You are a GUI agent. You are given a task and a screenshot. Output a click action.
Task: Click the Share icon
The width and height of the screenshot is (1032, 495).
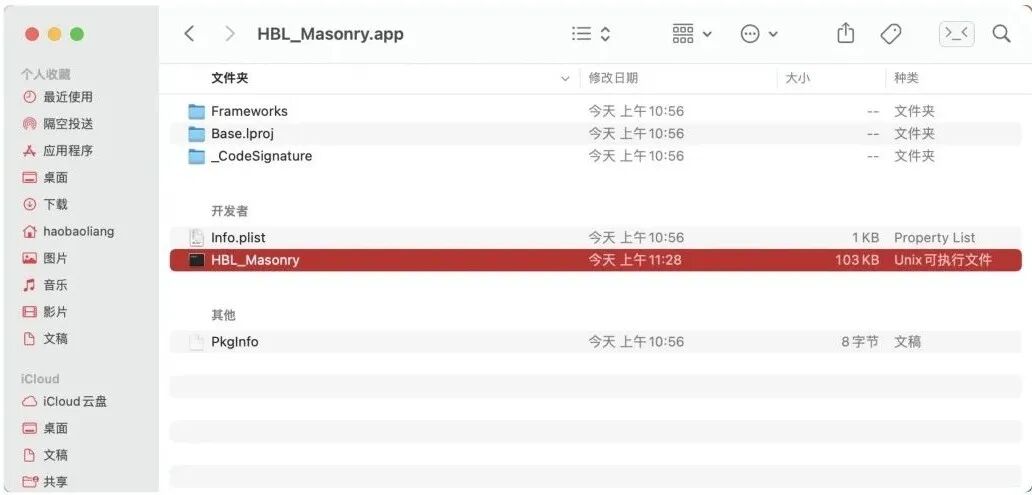click(x=846, y=34)
